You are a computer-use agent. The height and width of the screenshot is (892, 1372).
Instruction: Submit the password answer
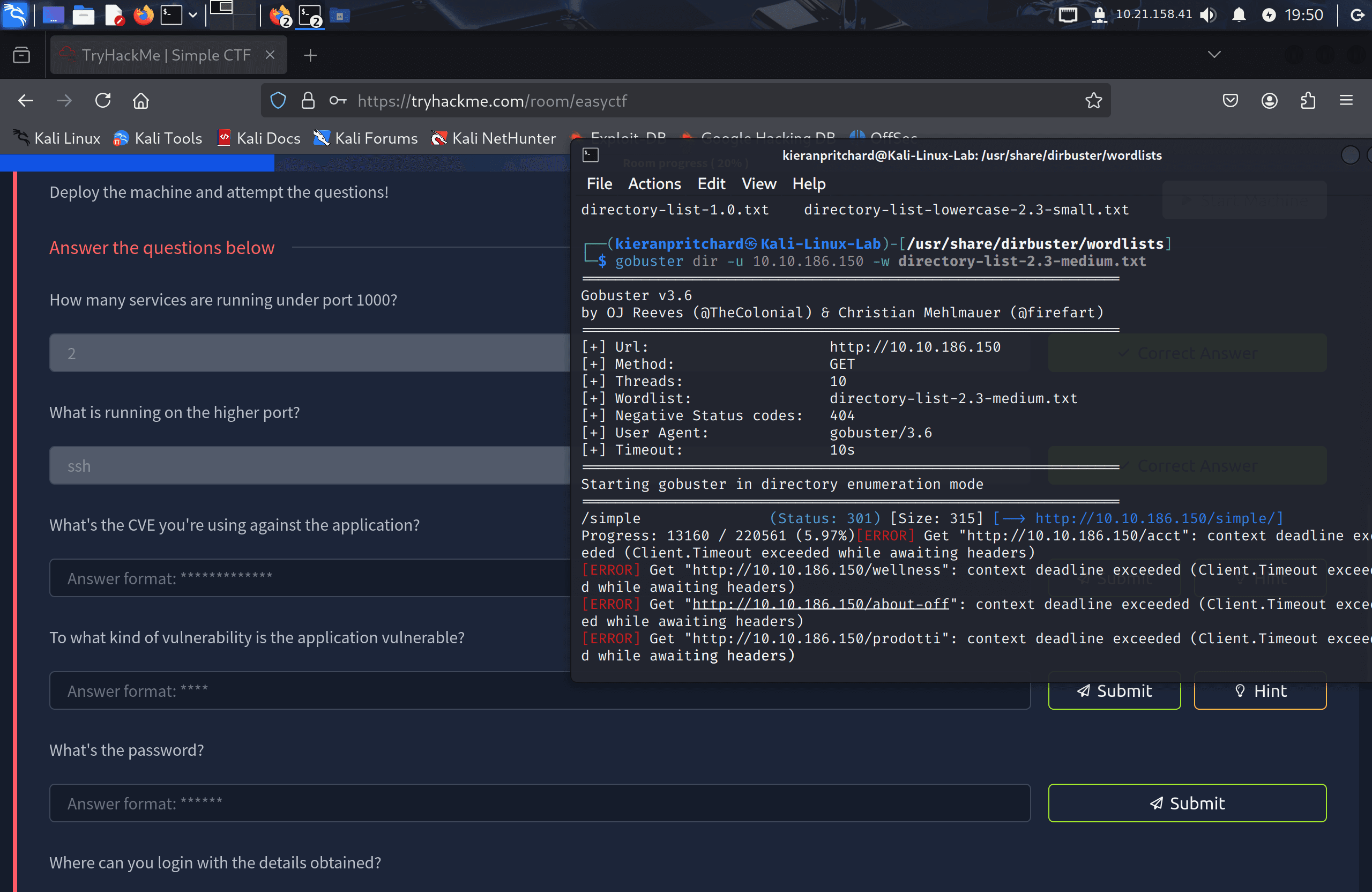tap(1187, 803)
